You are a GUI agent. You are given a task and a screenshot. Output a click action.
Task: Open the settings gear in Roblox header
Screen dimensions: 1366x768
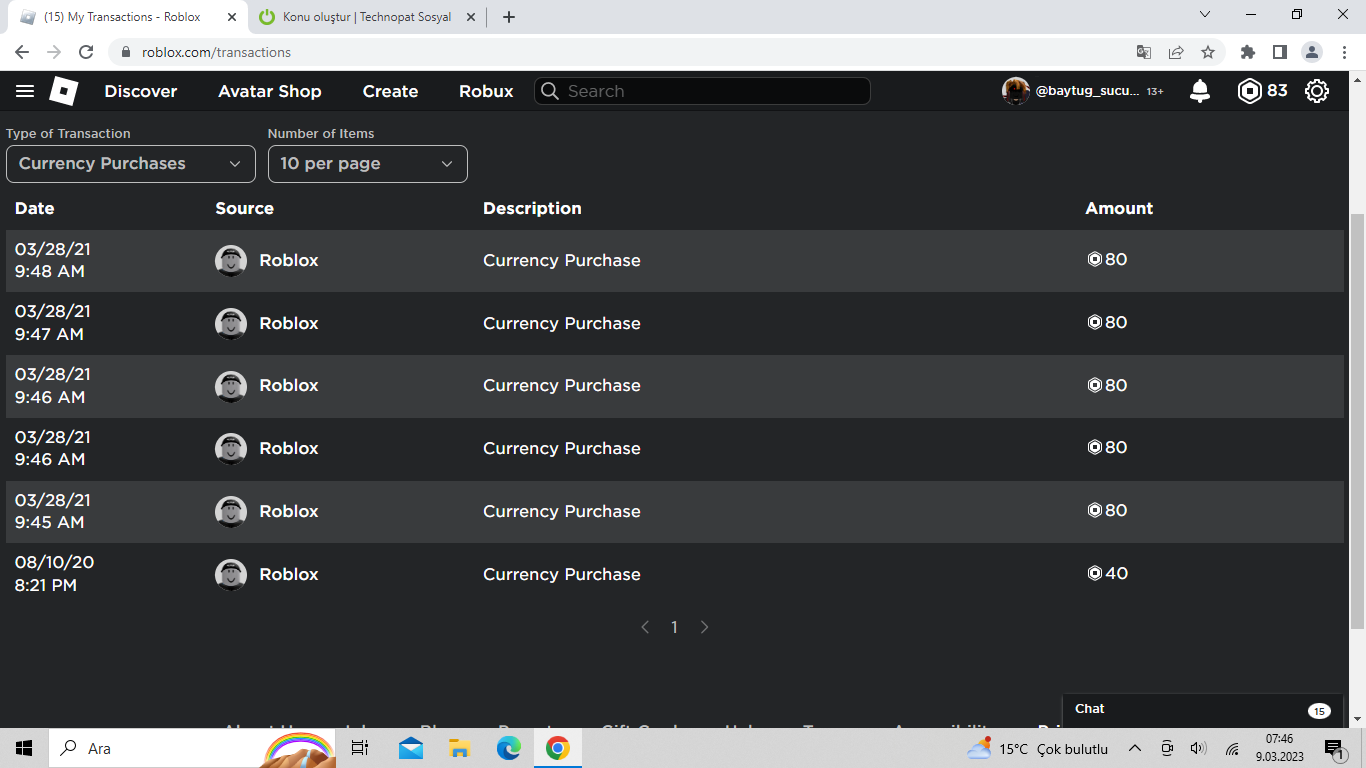point(1317,91)
